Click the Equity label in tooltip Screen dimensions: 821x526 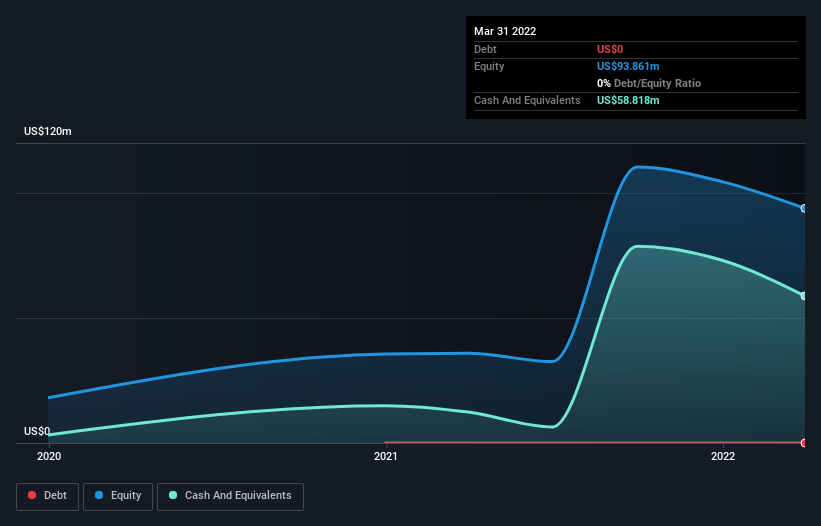[489, 66]
